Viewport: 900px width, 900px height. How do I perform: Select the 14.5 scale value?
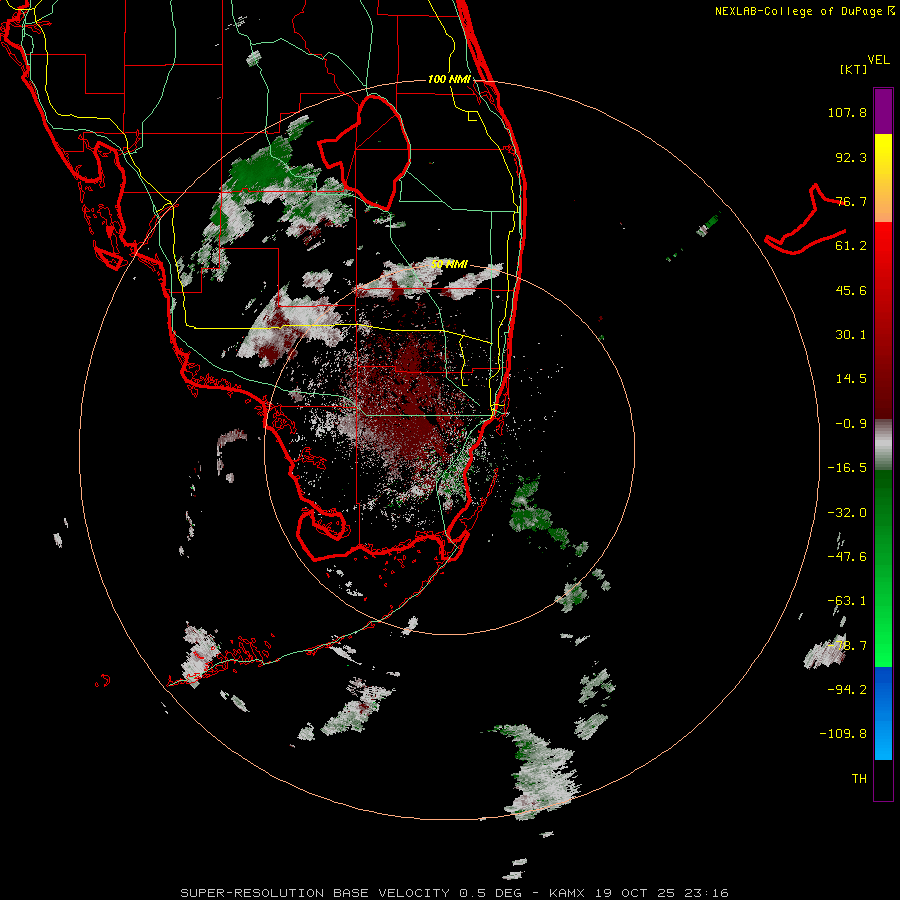(x=851, y=379)
